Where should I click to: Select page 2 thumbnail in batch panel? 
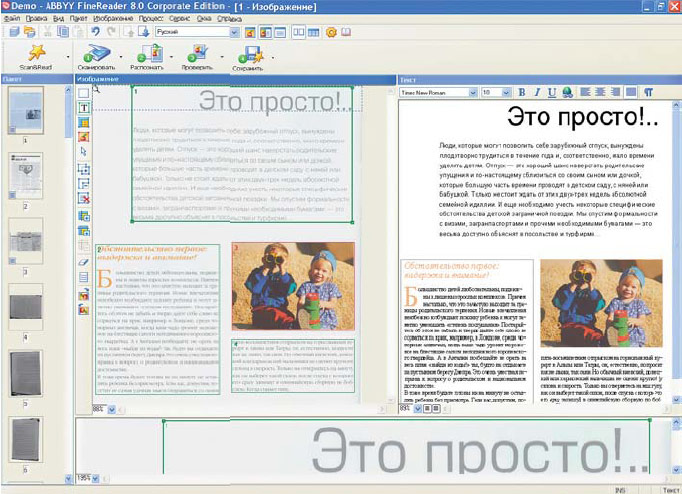coord(26,176)
